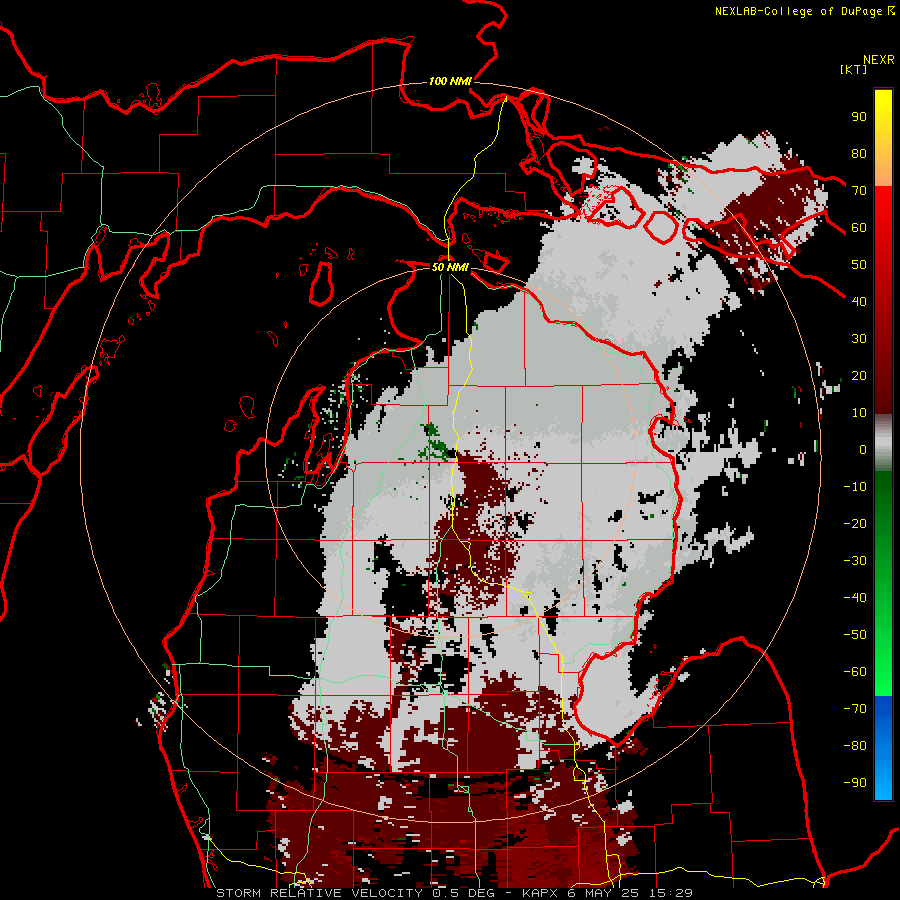Click the -70 value on the velocity scale
This screenshot has height=900, width=900.
tap(855, 709)
